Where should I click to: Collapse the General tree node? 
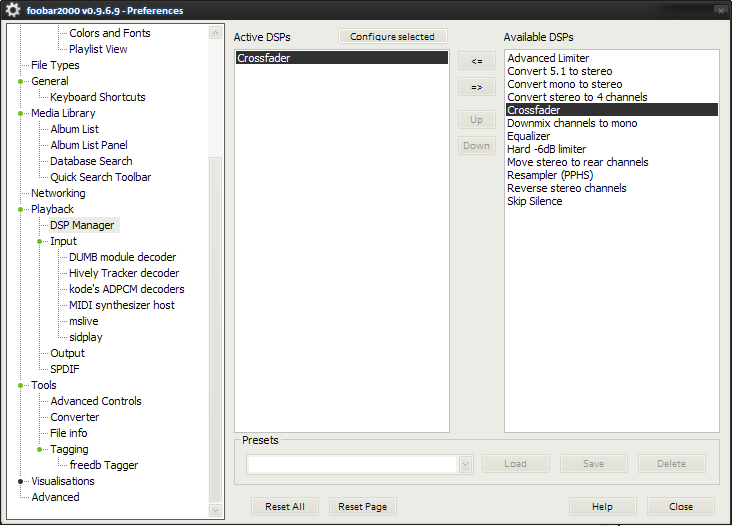pyautogui.click(x=21, y=82)
